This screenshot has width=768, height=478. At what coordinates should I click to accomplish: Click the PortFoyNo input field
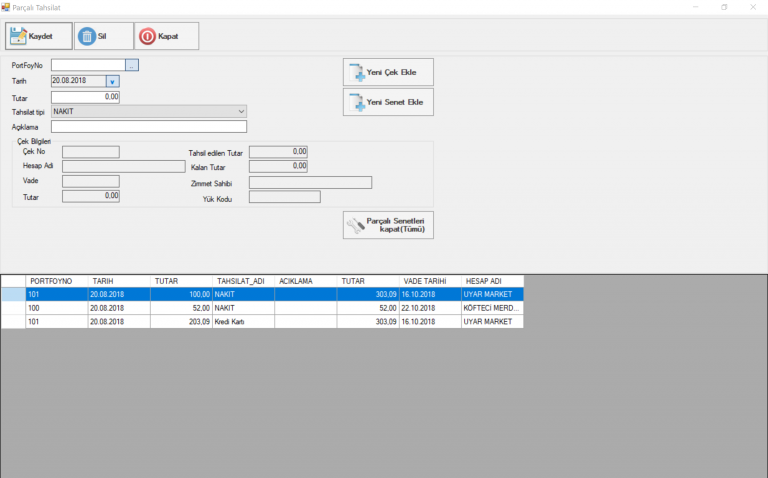click(88, 66)
